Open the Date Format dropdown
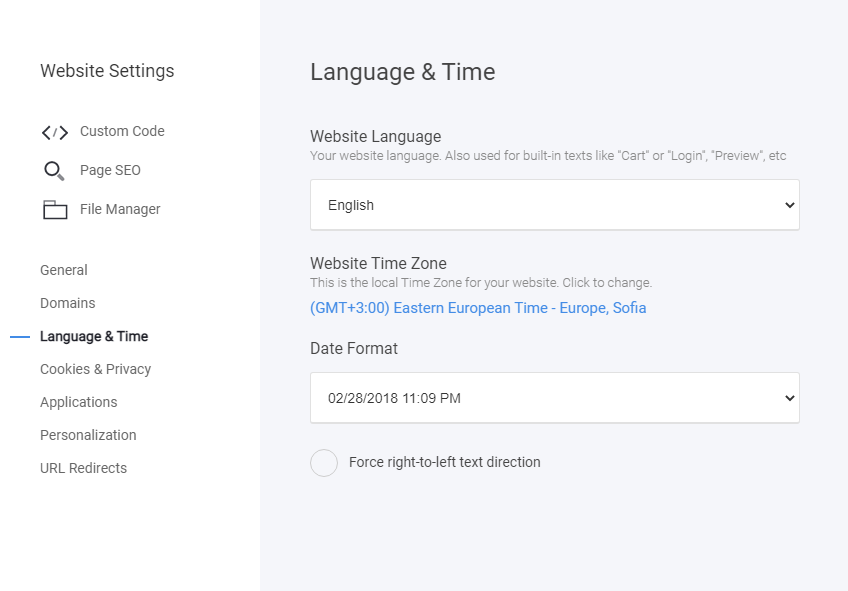848x591 pixels. point(555,398)
